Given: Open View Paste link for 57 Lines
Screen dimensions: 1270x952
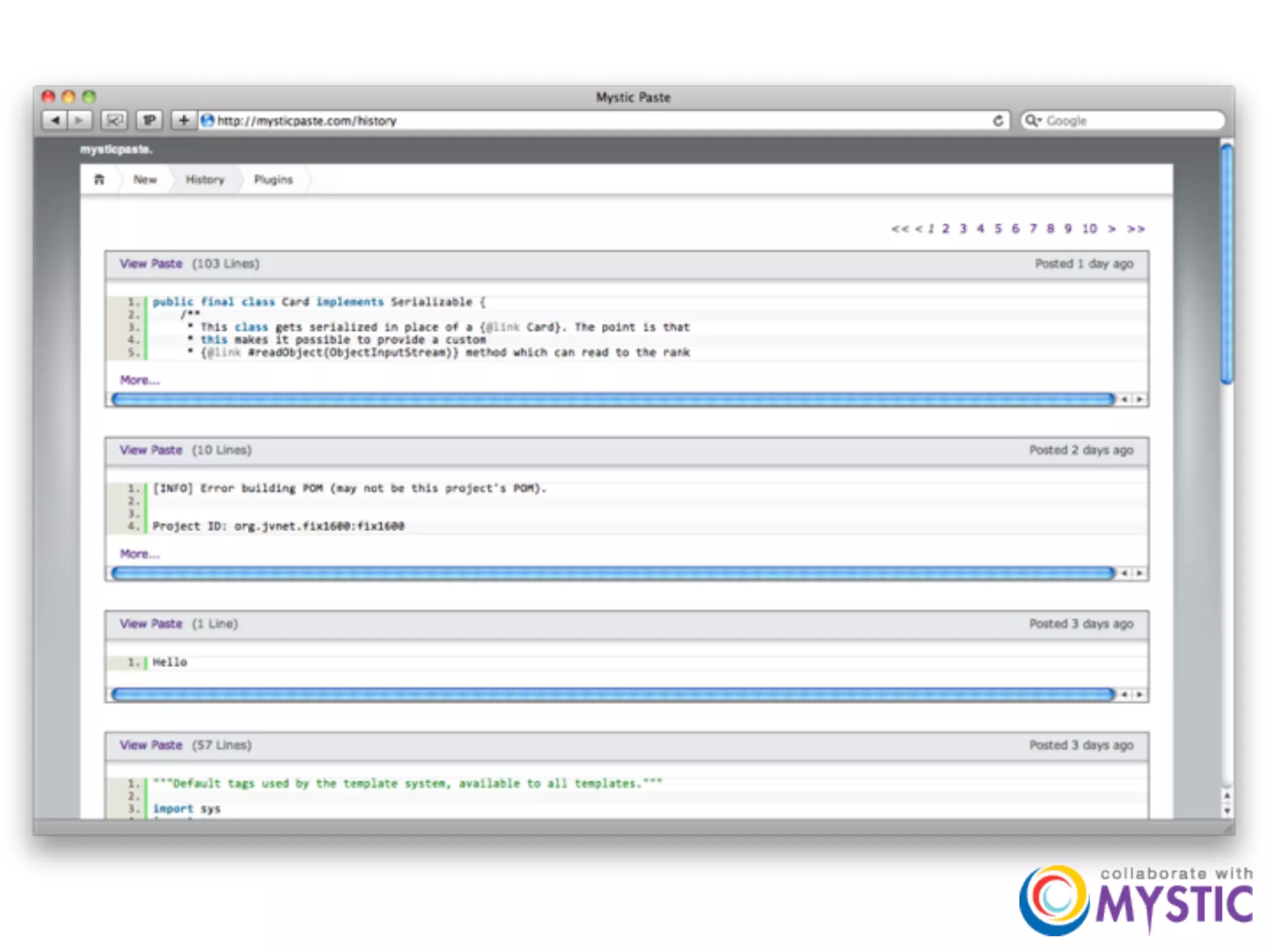Looking at the screenshot, I should click(x=151, y=745).
